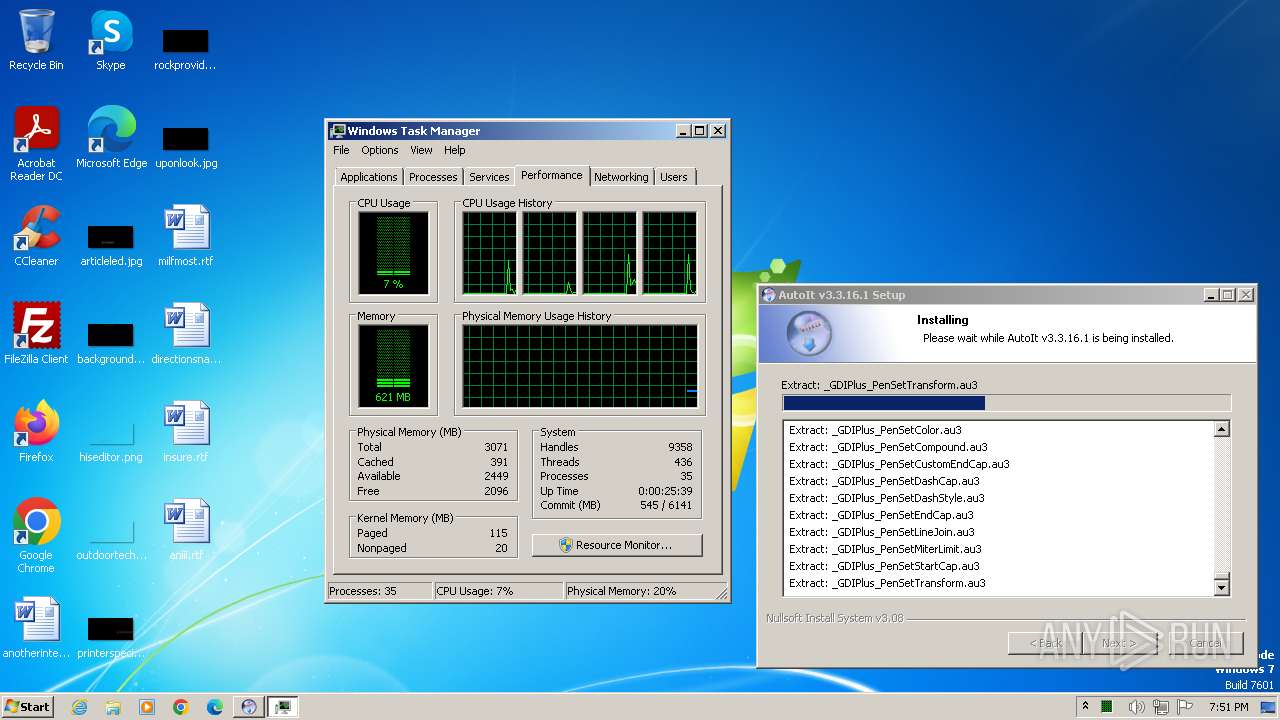Select the hiseditor.png file icon

pos(111,440)
